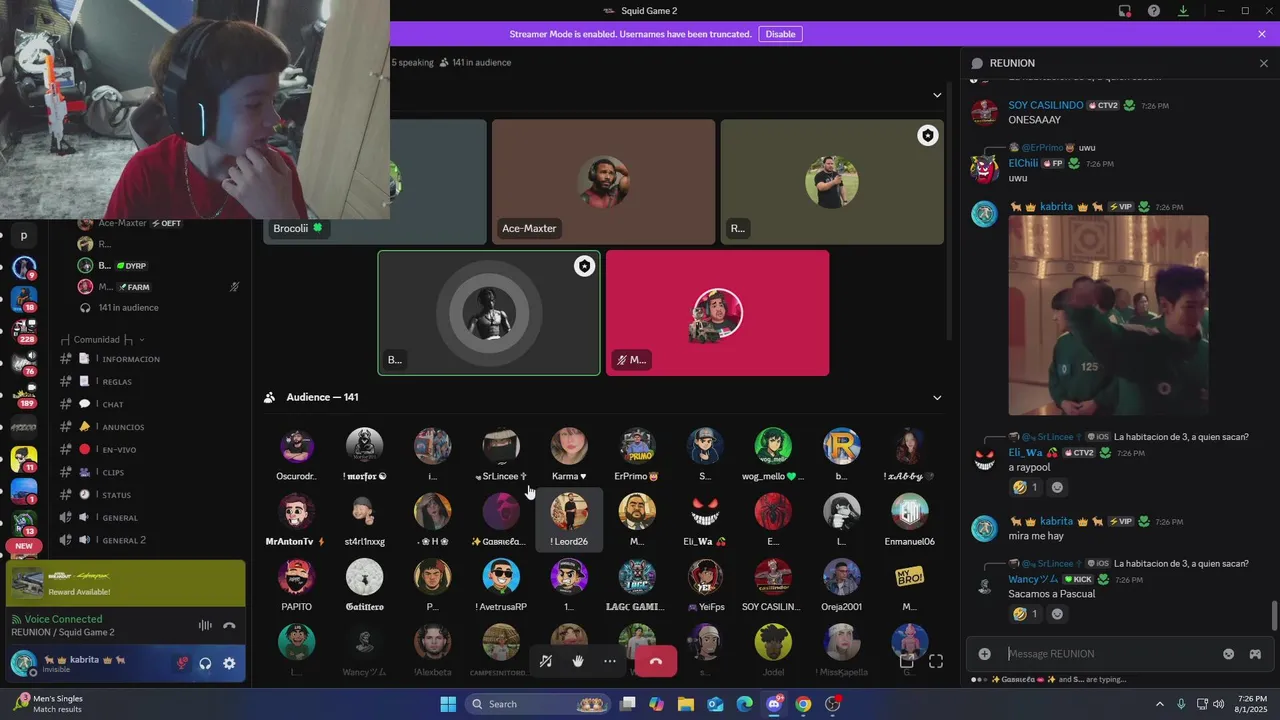Close the REUNION chat panel

(1263, 63)
